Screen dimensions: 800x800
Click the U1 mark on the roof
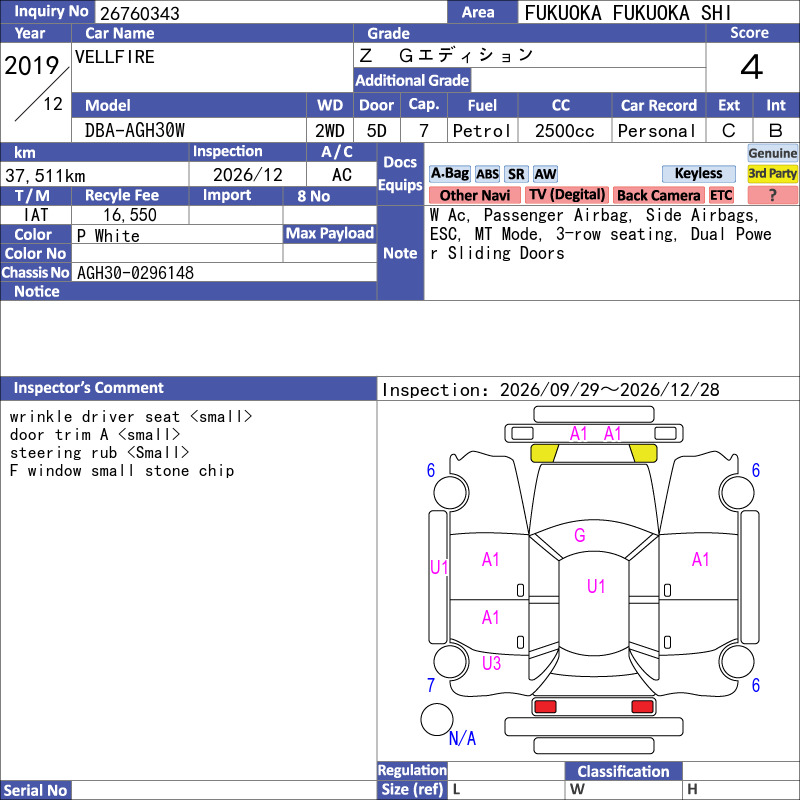pyautogui.click(x=596, y=586)
